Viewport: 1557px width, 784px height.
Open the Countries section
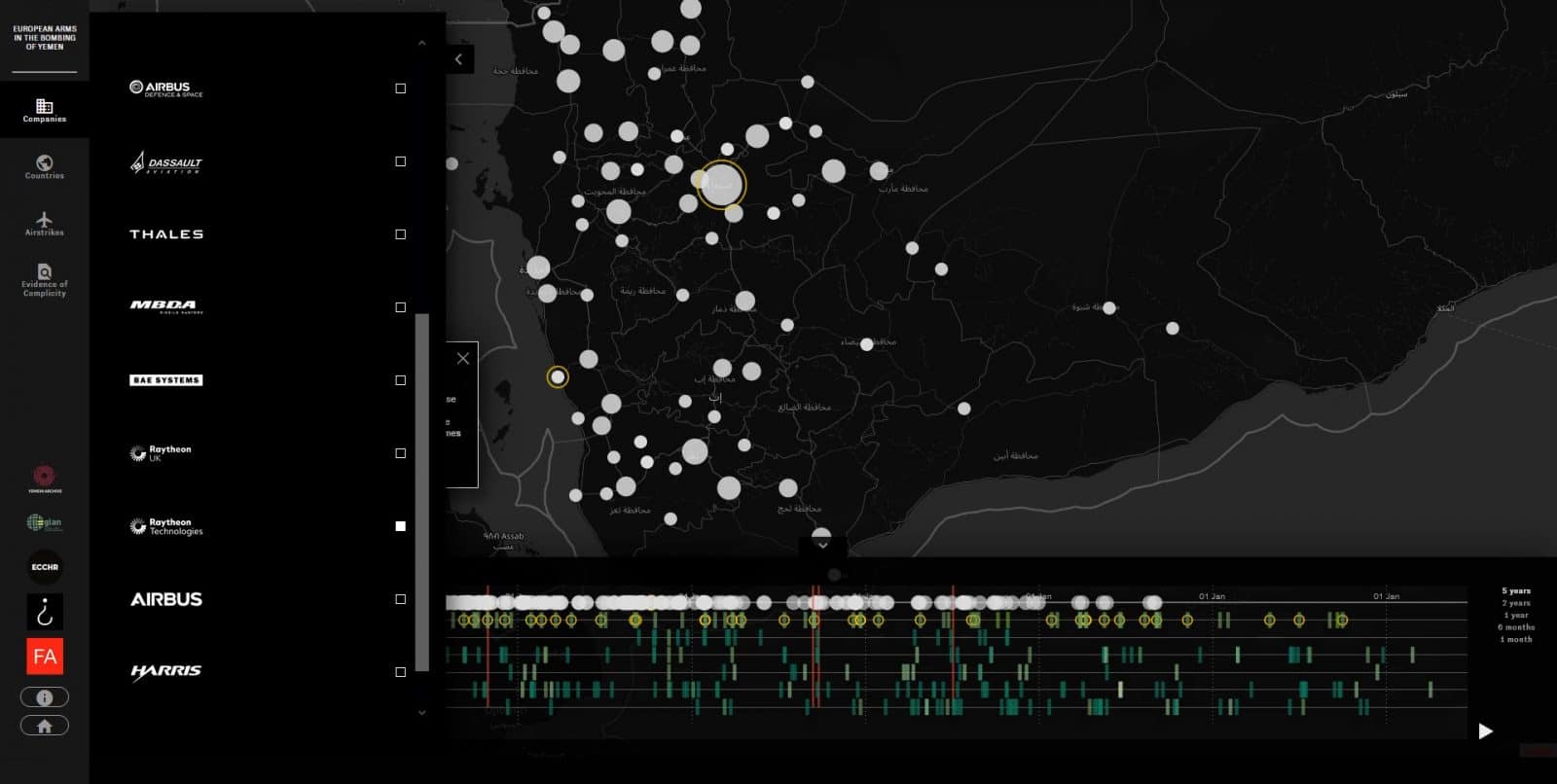coord(45,166)
